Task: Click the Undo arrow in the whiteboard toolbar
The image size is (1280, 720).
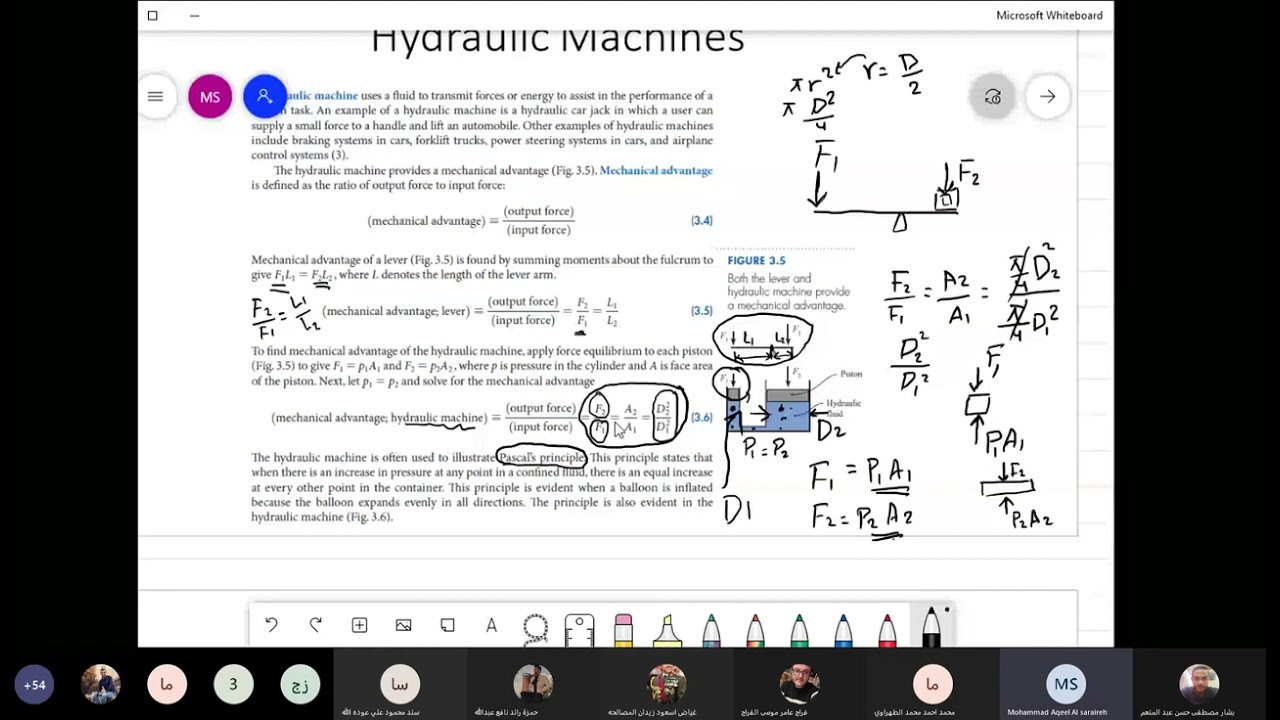Action: click(x=271, y=625)
